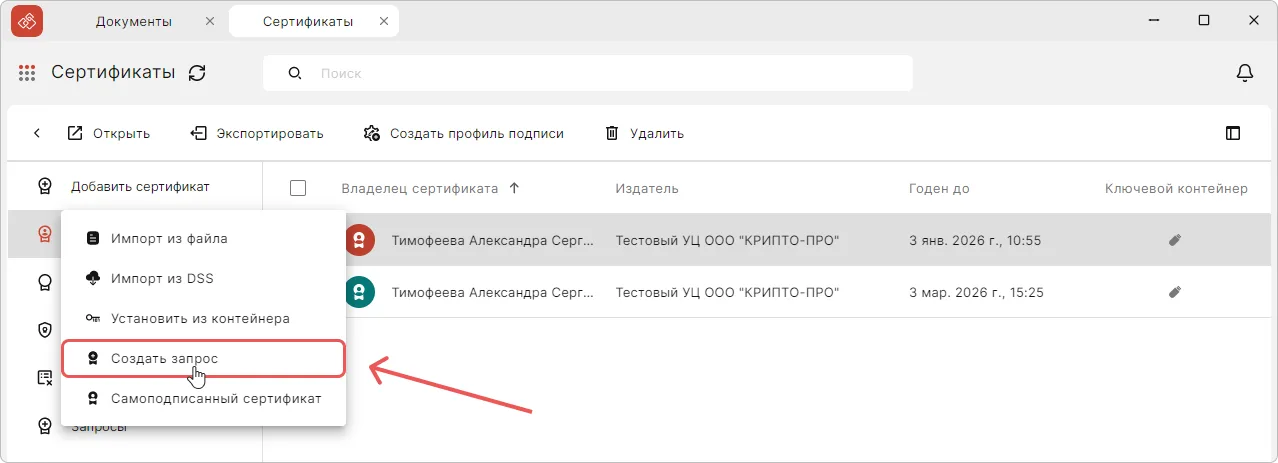Viewport: 1278px width, 463px height.
Task: Click Создать профиль подписи button
Action: [x=464, y=133]
